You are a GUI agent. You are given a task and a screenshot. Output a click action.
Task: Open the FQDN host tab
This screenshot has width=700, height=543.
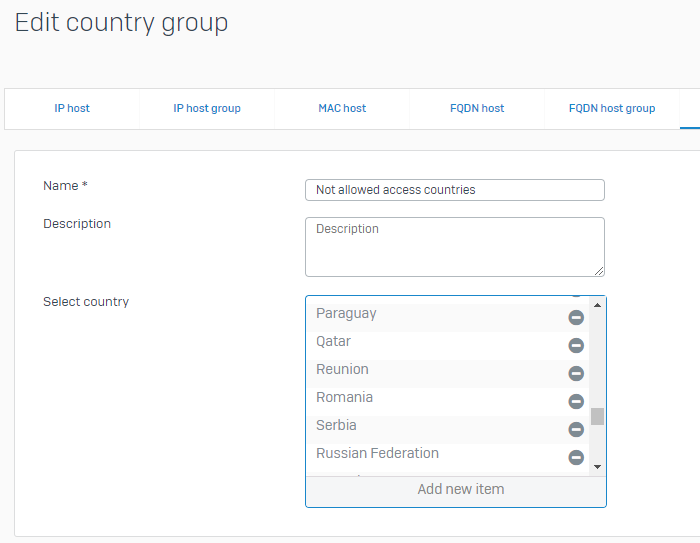(477, 109)
